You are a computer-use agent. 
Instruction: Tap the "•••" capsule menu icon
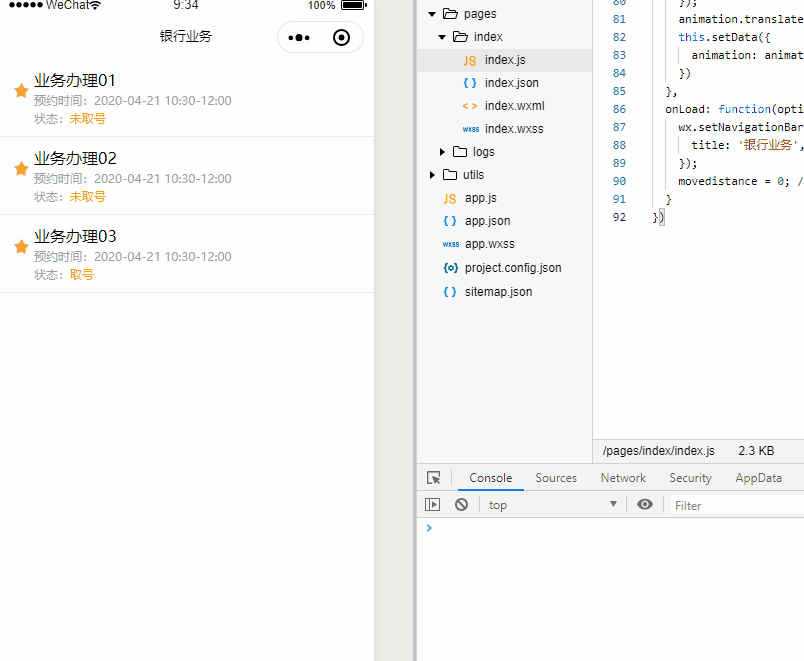[x=298, y=37]
